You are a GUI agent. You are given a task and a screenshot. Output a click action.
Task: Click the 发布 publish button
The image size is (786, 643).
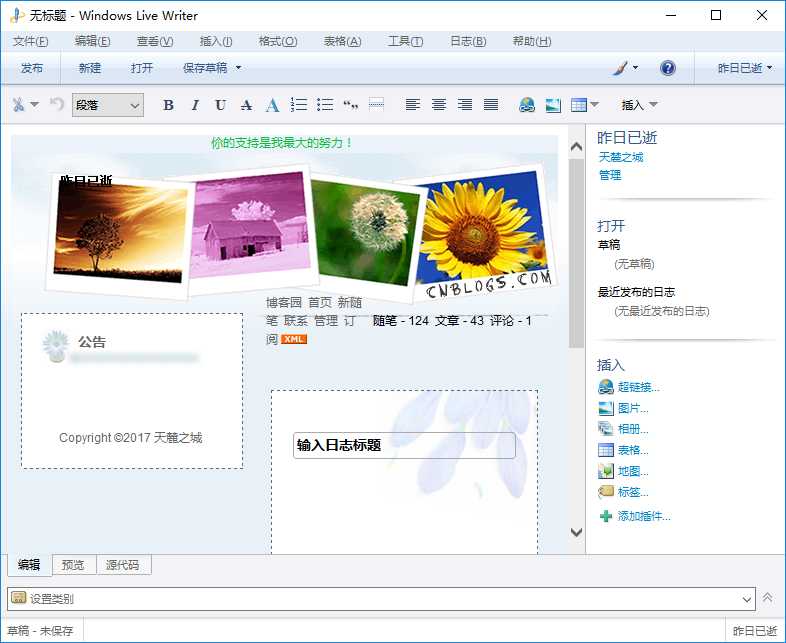[x=32, y=68]
